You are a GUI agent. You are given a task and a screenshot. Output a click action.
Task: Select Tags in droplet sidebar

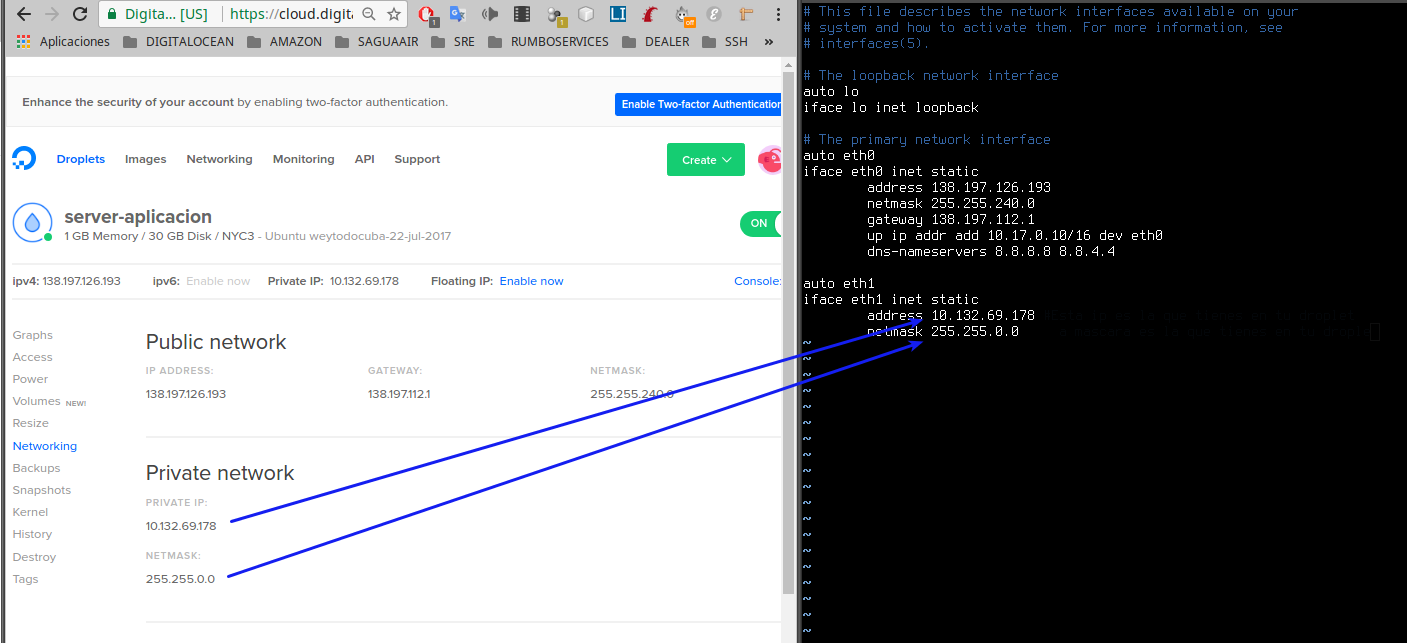point(26,579)
